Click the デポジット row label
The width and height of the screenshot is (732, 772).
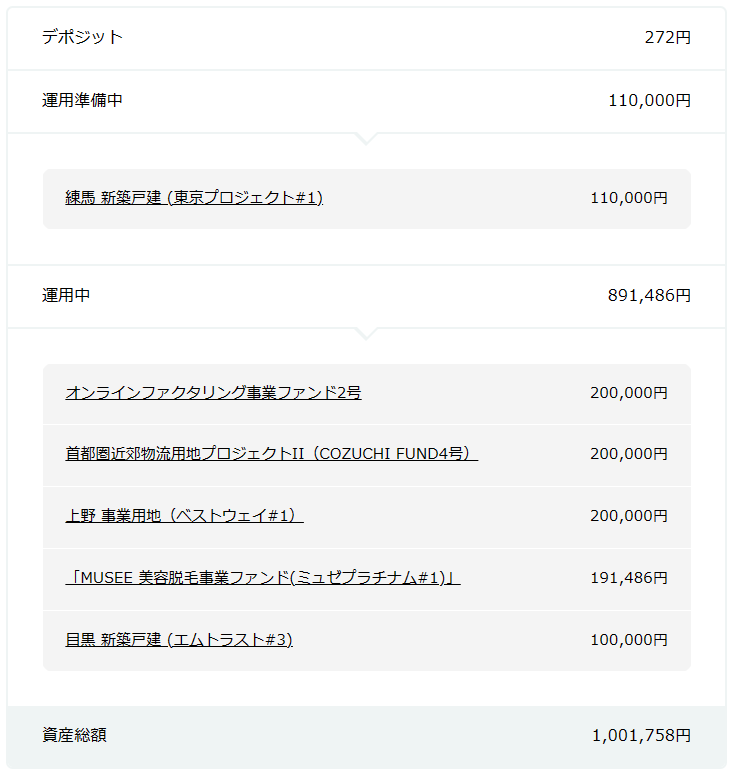[82, 37]
